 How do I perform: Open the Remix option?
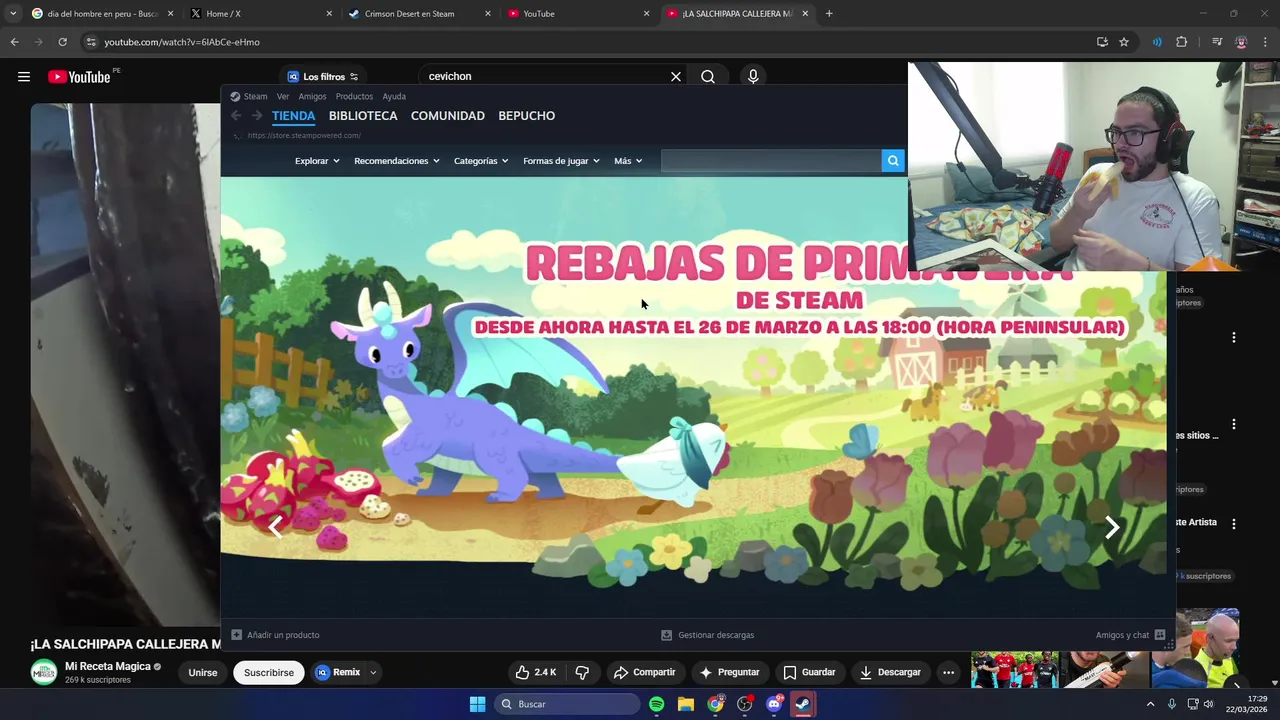coord(338,672)
